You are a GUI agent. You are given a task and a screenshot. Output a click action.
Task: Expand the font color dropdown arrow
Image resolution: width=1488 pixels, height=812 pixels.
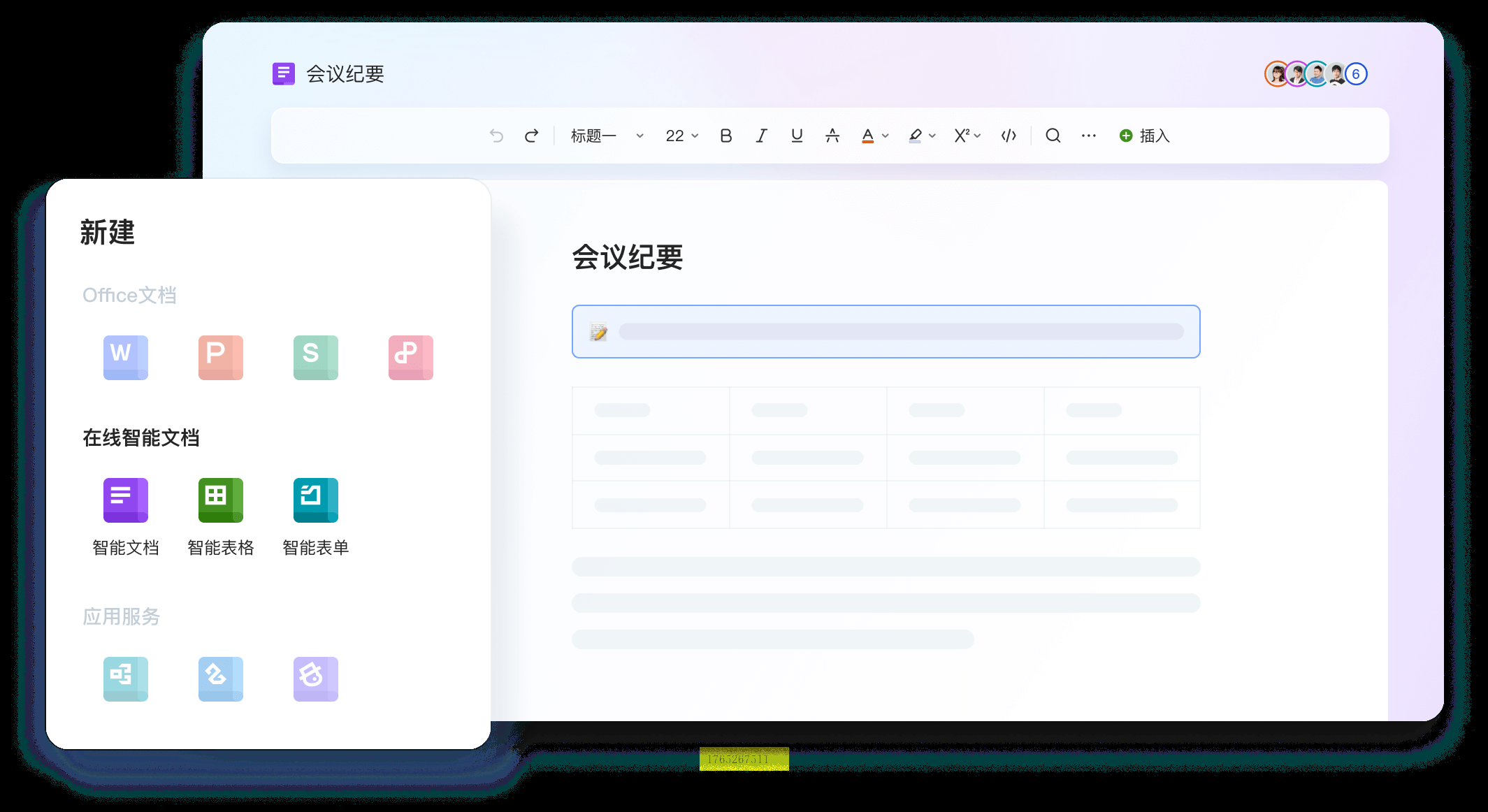point(886,136)
